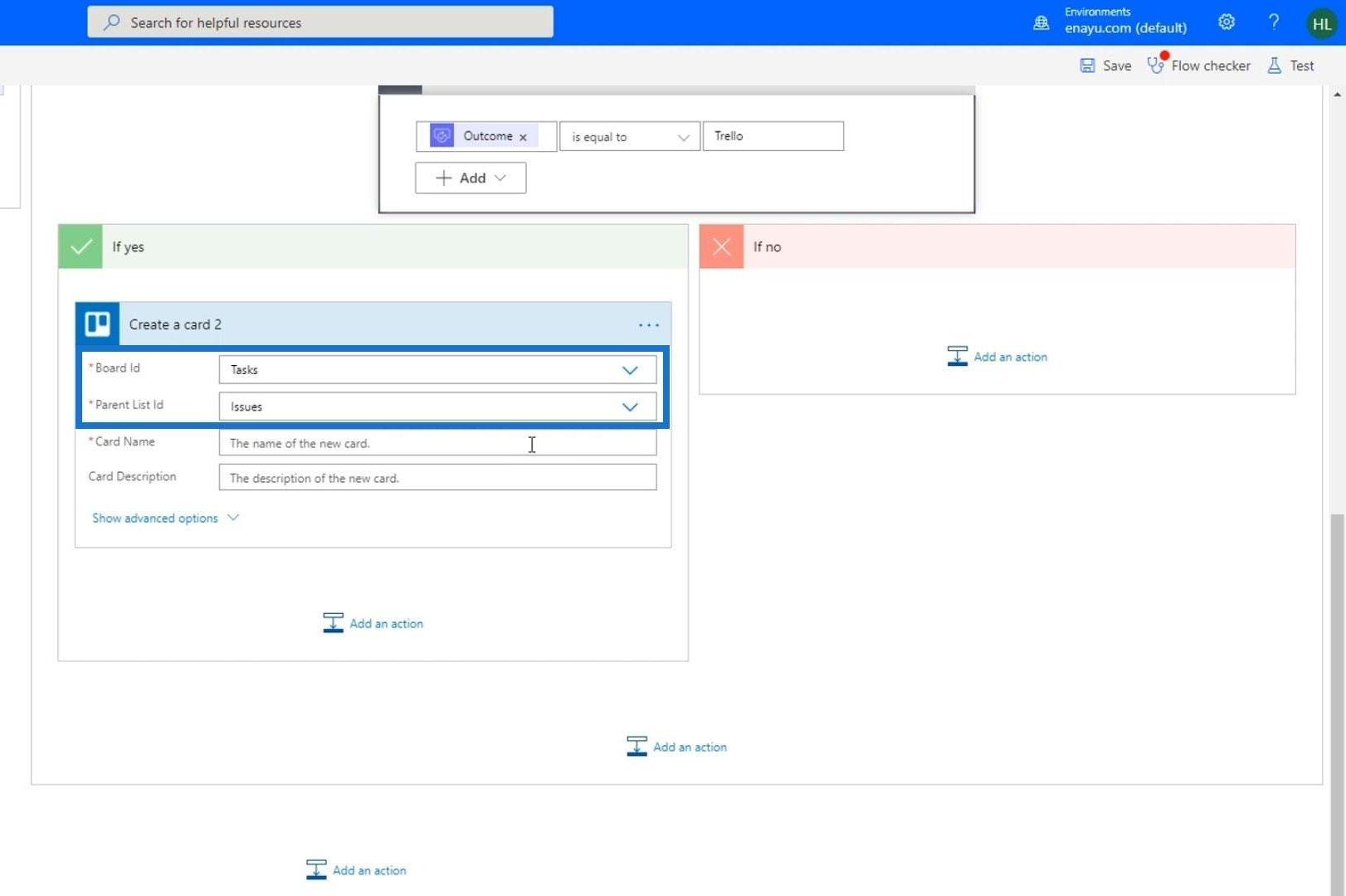
Task: Click the Card Name input field
Action: [437, 442]
